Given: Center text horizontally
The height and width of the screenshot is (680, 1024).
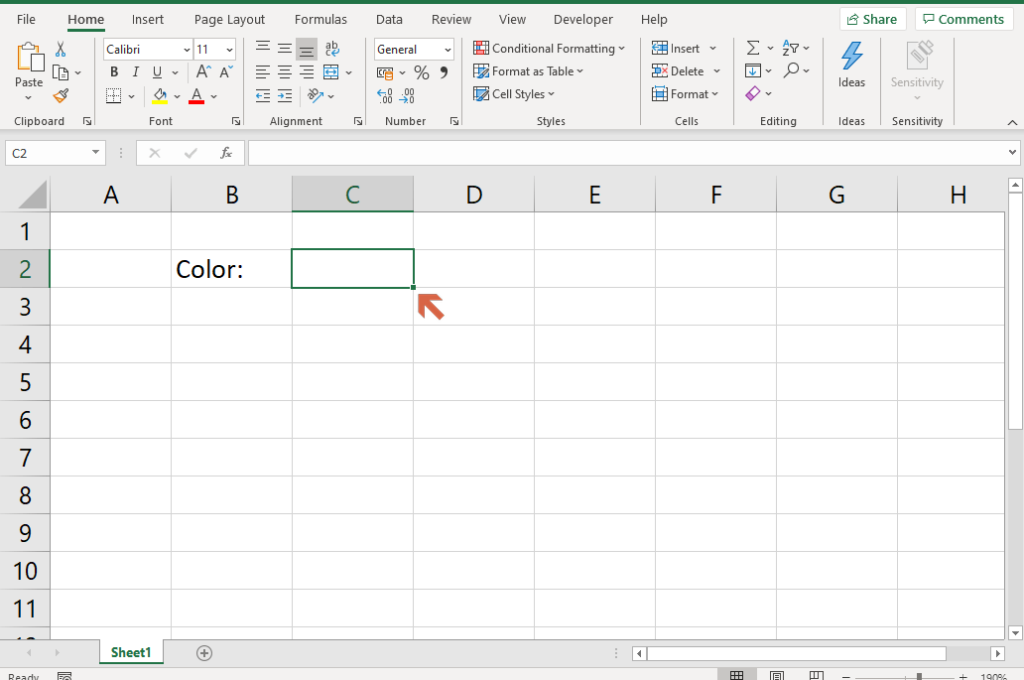Looking at the screenshot, I should [x=284, y=72].
